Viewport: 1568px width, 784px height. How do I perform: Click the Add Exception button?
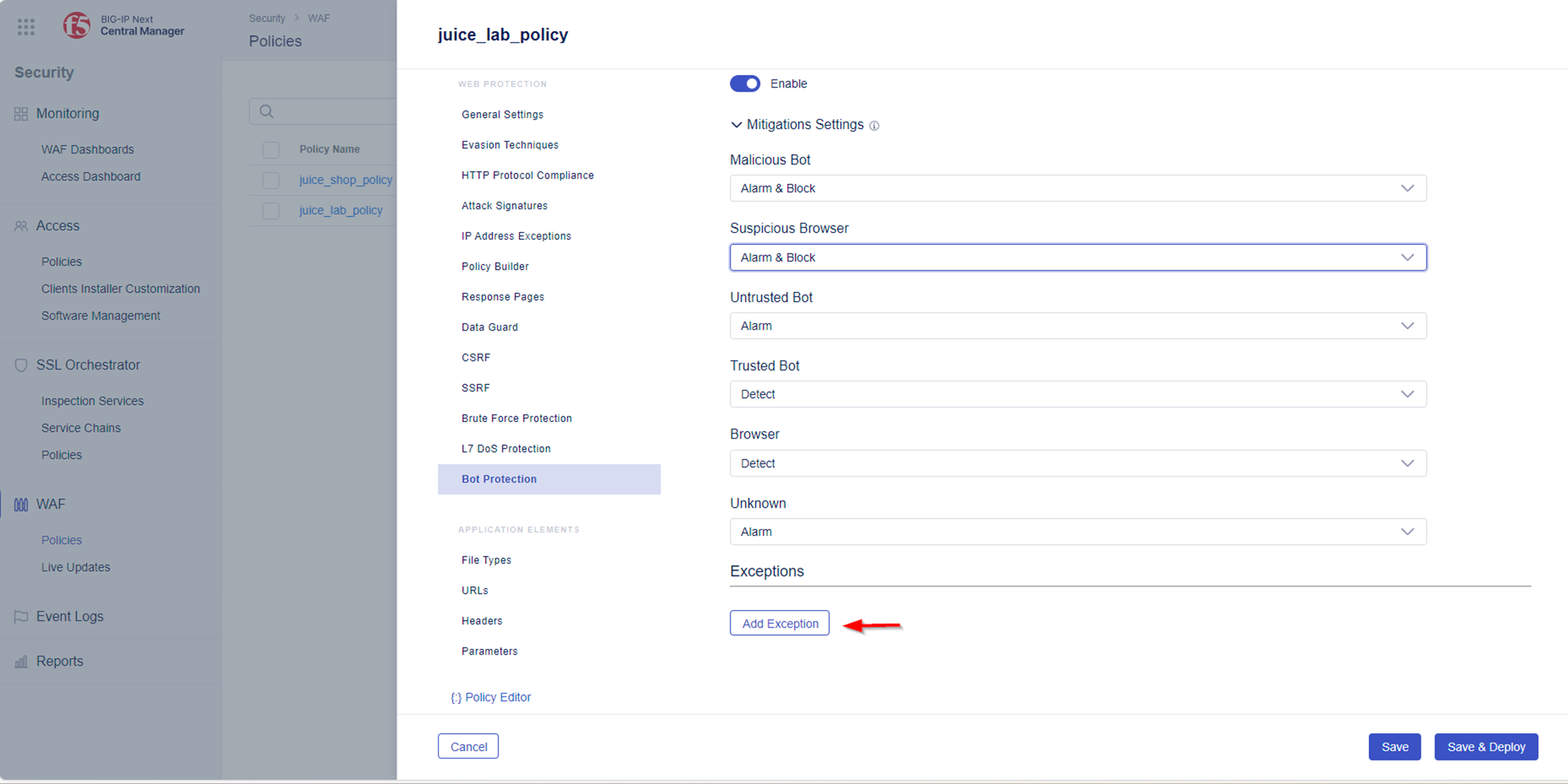[780, 623]
